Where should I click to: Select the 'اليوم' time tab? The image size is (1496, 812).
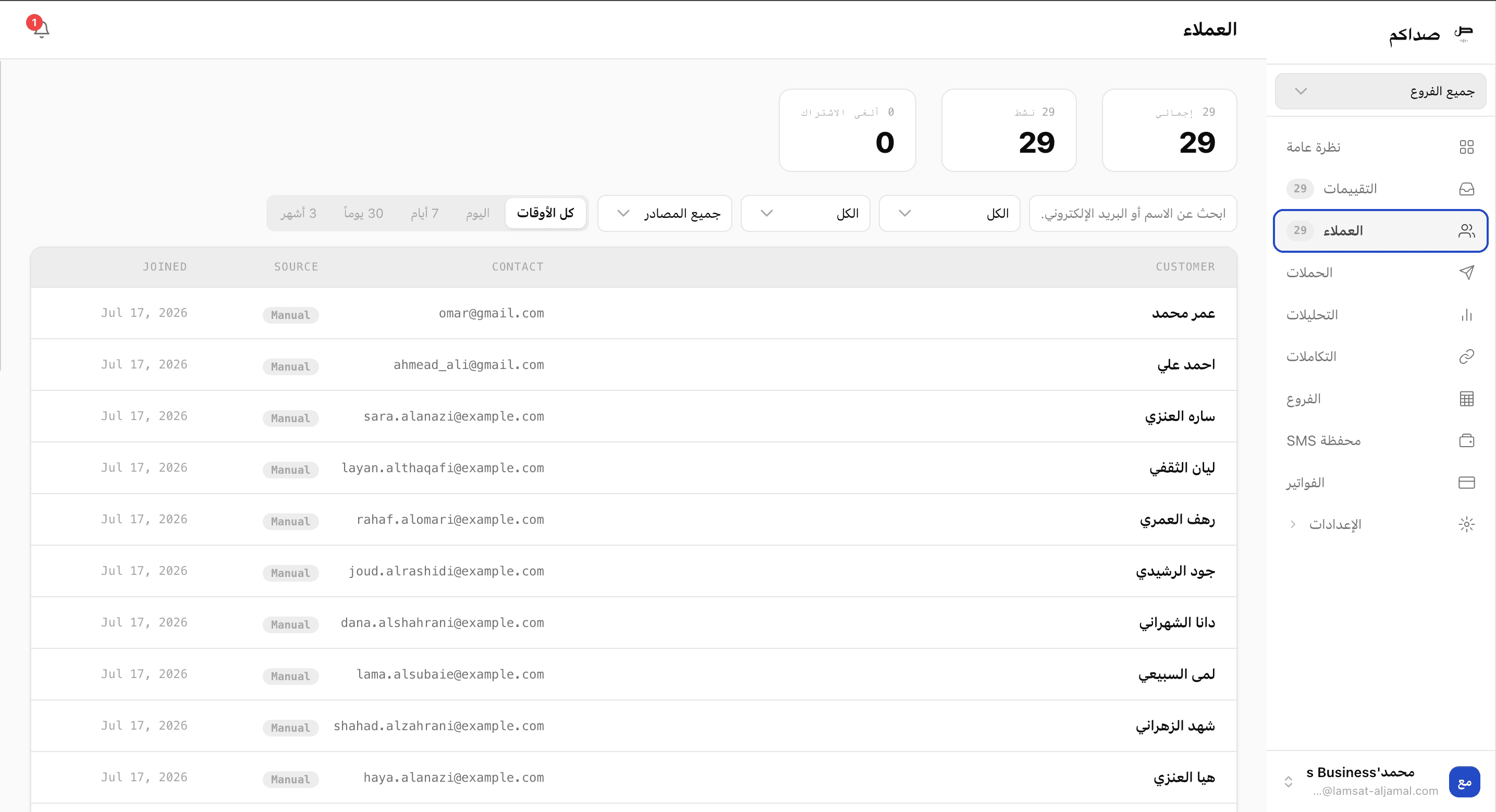477,213
